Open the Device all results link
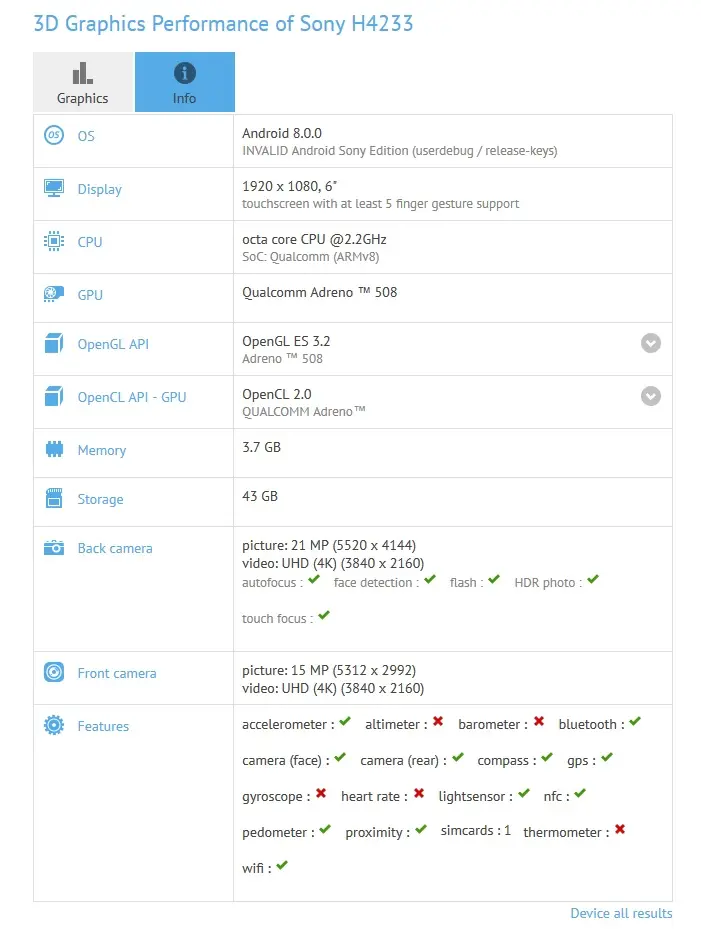This screenshot has width=701, height=929. click(621, 913)
